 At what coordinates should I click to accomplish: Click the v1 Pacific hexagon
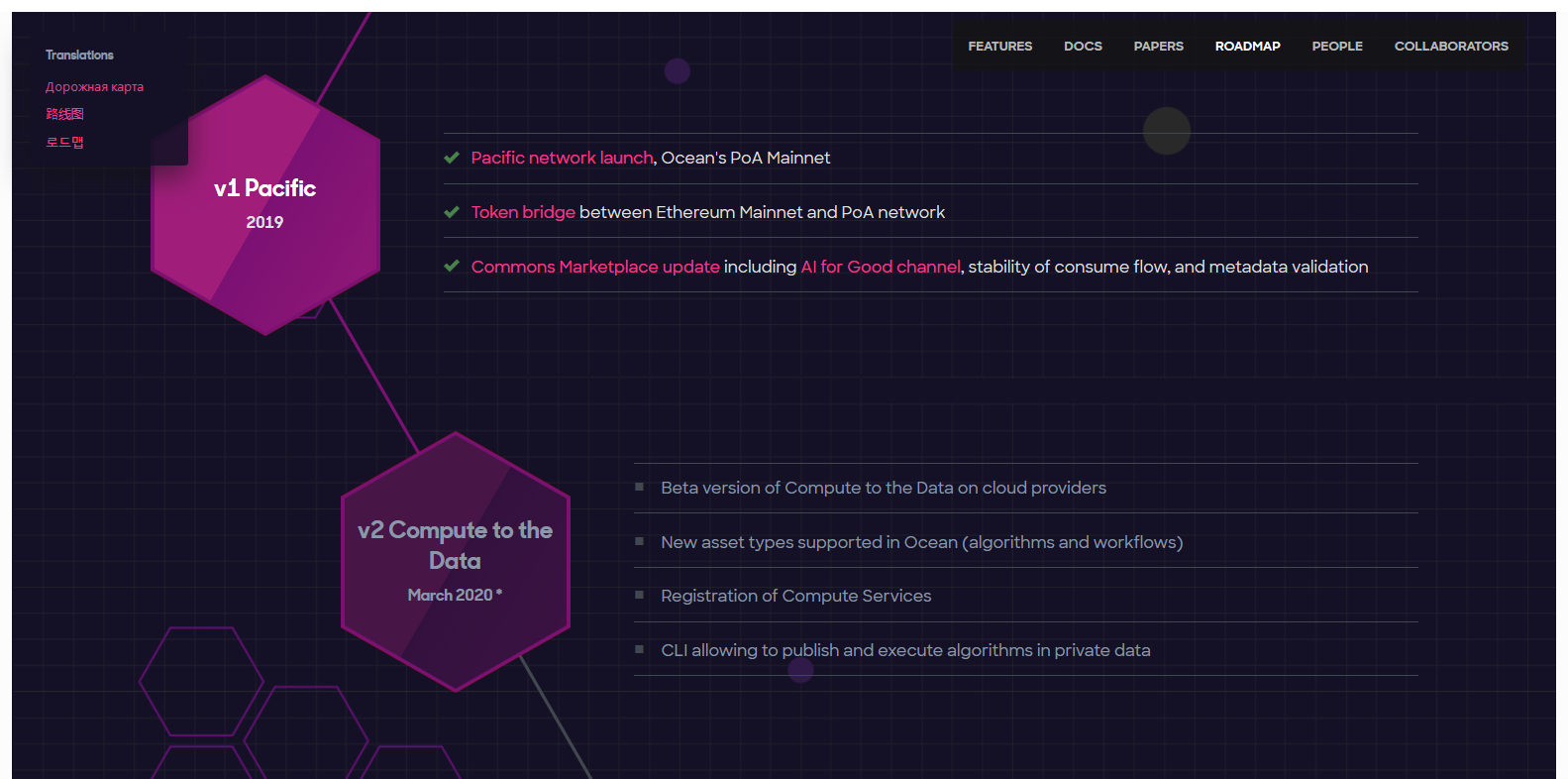pos(264,204)
